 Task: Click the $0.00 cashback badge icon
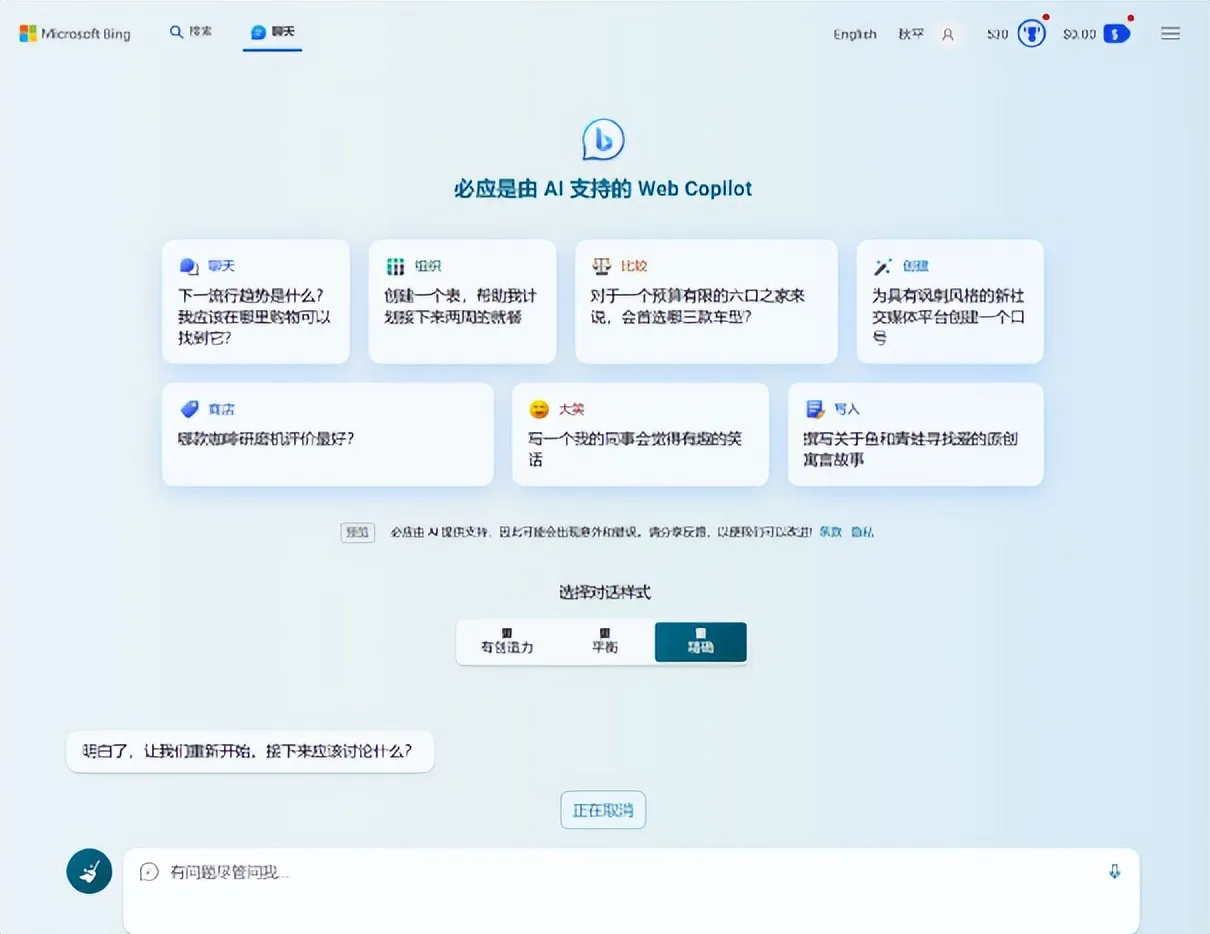(1116, 34)
